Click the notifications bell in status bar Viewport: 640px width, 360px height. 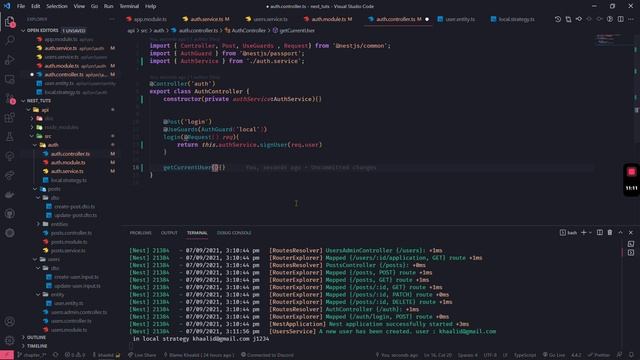631,355
